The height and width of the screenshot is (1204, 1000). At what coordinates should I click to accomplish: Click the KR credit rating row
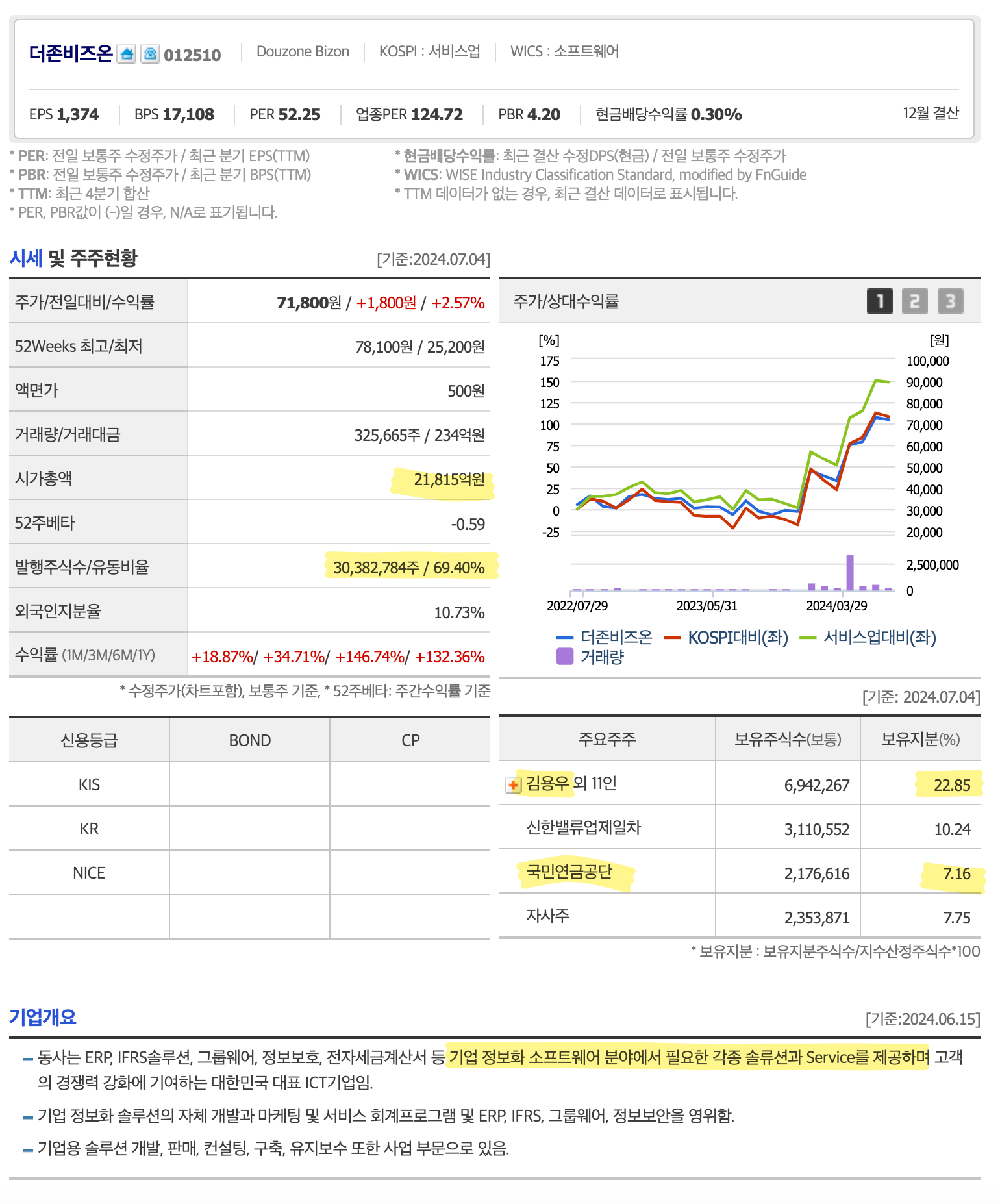(x=250, y=829)
